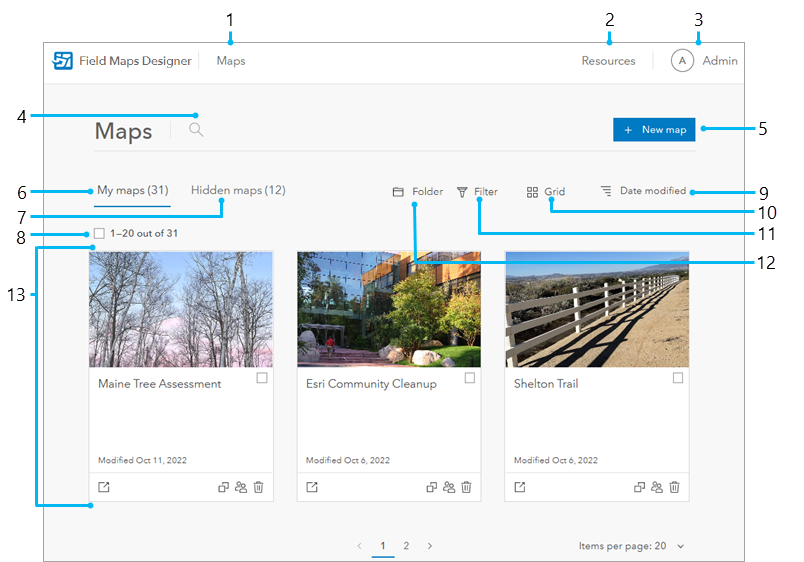The height and width of the screenshot is (562, 804).
Task: Open the Esri Community Cleanup thumbnail
Action: click(x=389, y=309)
